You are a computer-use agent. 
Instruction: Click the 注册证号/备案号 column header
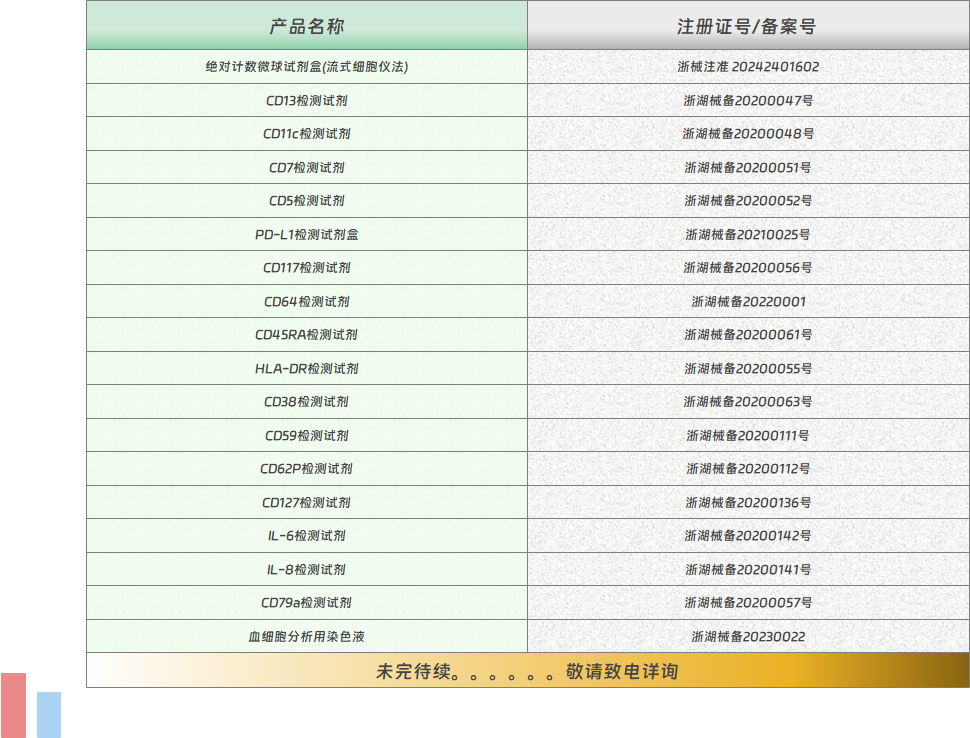(x=747, y=27)
